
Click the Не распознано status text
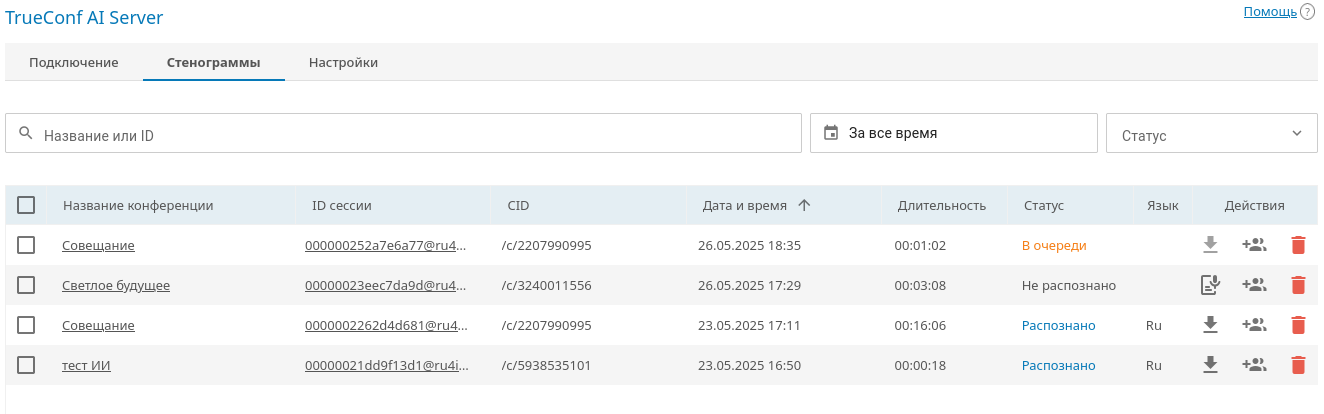(1068, 285)
